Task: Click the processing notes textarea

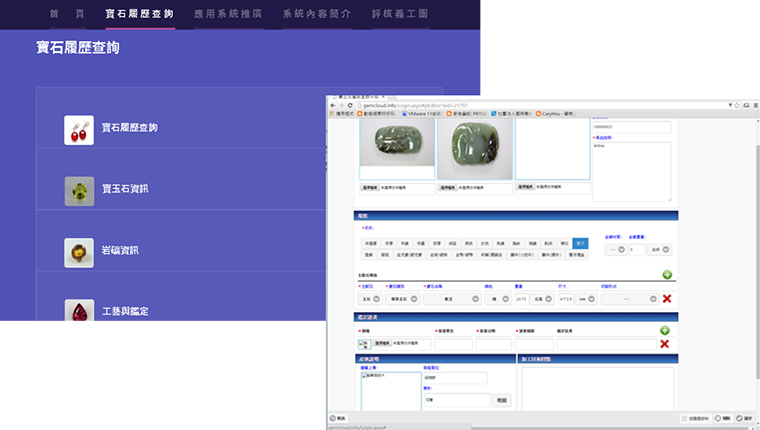Action: [x=598, y=389]
